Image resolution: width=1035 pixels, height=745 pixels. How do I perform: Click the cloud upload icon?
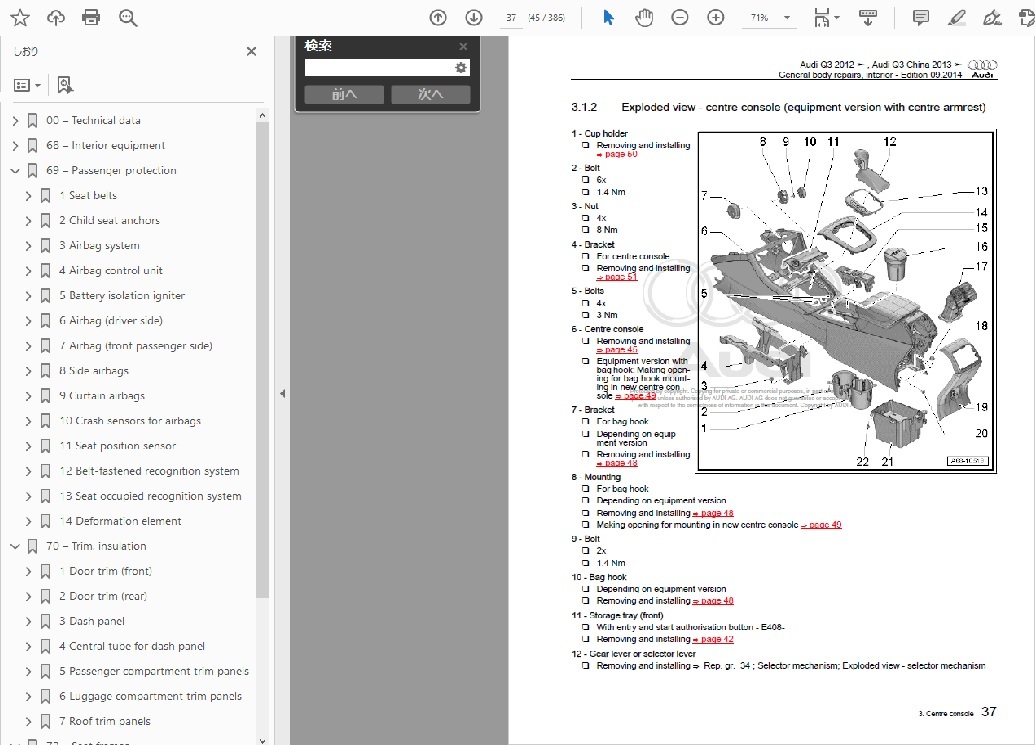(55, 18)
